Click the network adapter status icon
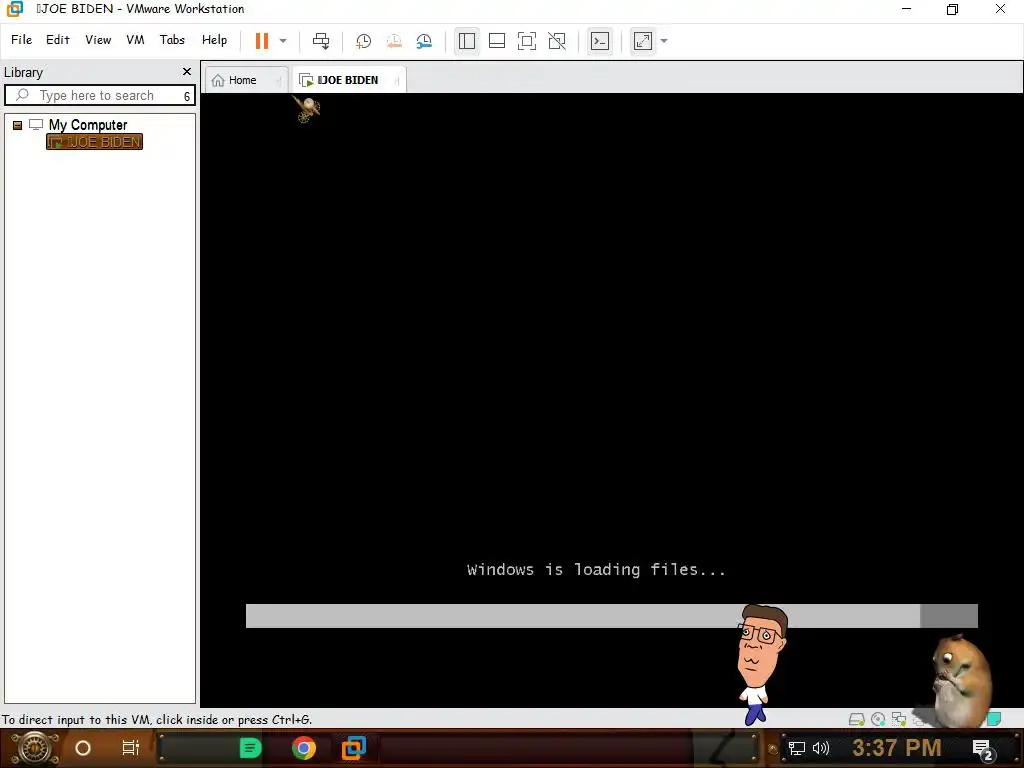 coord(899,719)
